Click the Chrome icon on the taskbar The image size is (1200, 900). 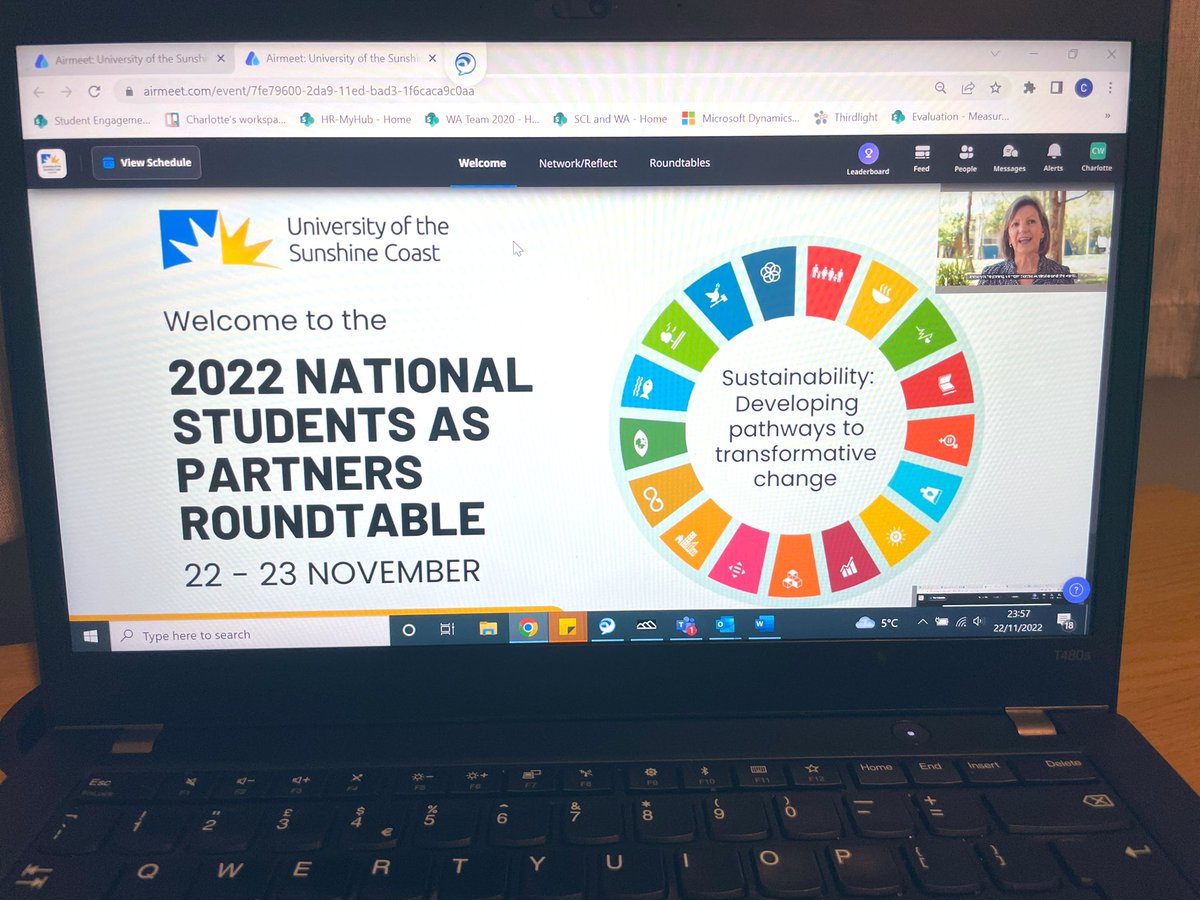(x=528, y=628)
